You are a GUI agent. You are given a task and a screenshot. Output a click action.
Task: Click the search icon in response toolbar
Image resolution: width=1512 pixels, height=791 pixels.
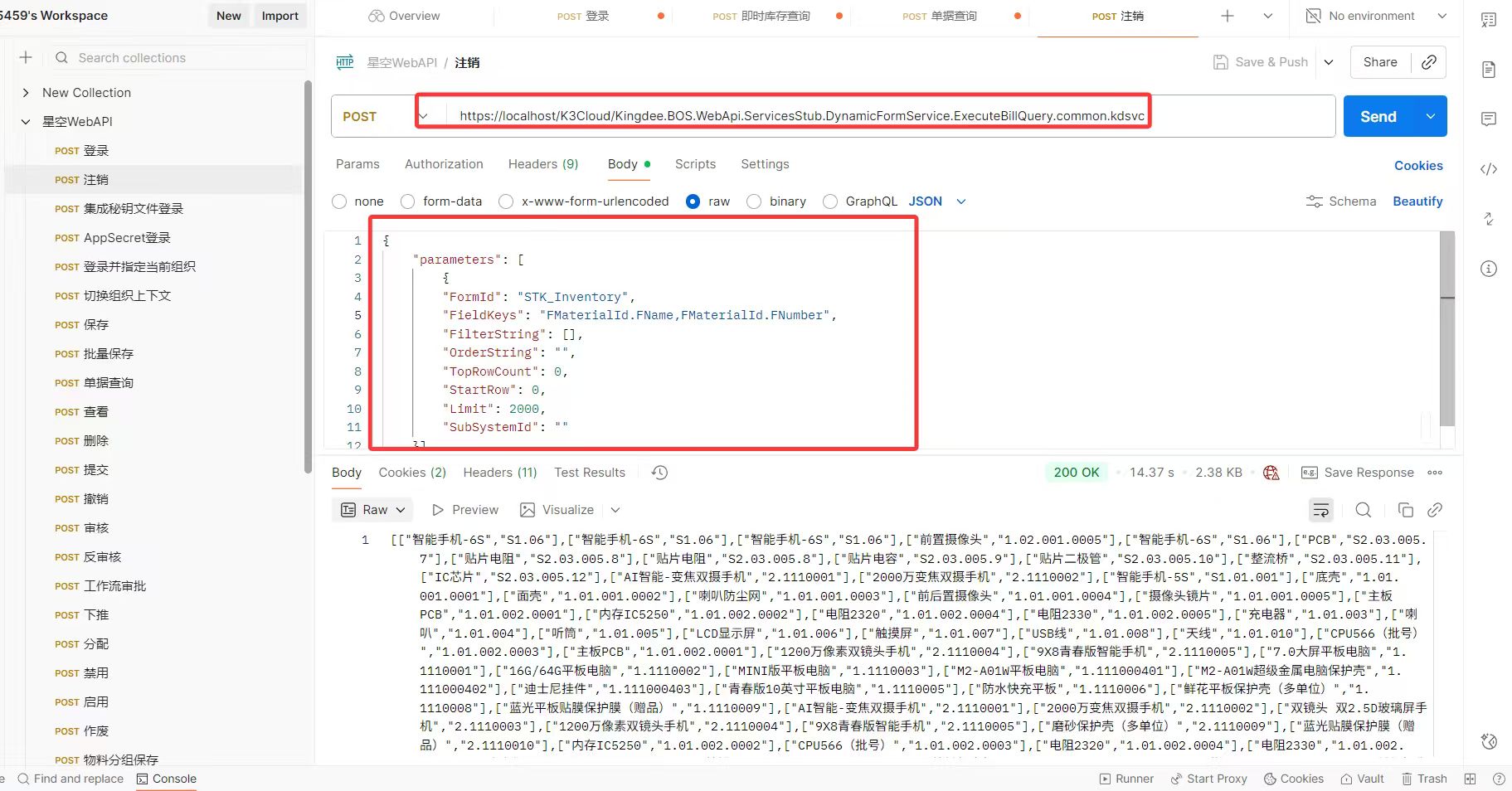click(x=1363, y=510)
